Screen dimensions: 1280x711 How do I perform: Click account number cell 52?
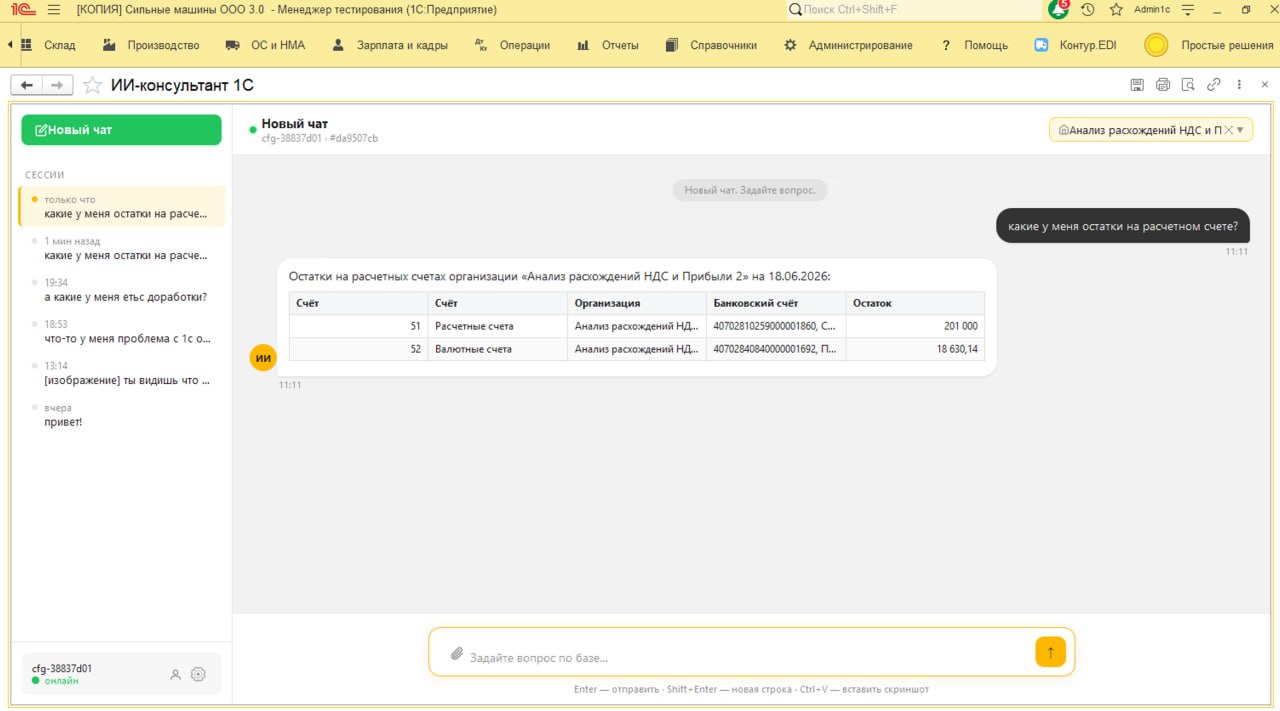(x=358, y=349)
